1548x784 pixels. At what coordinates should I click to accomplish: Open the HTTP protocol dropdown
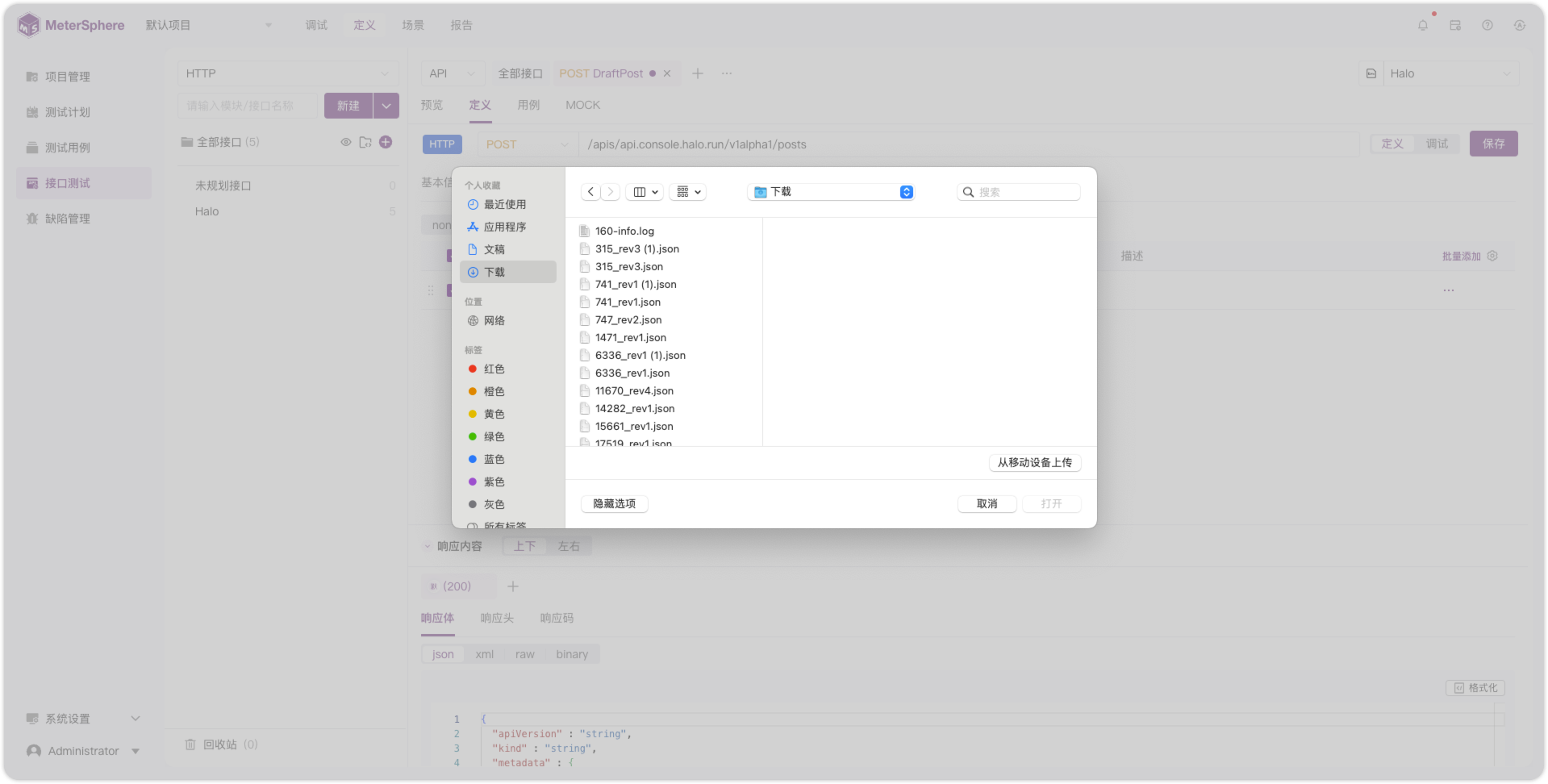288,73
